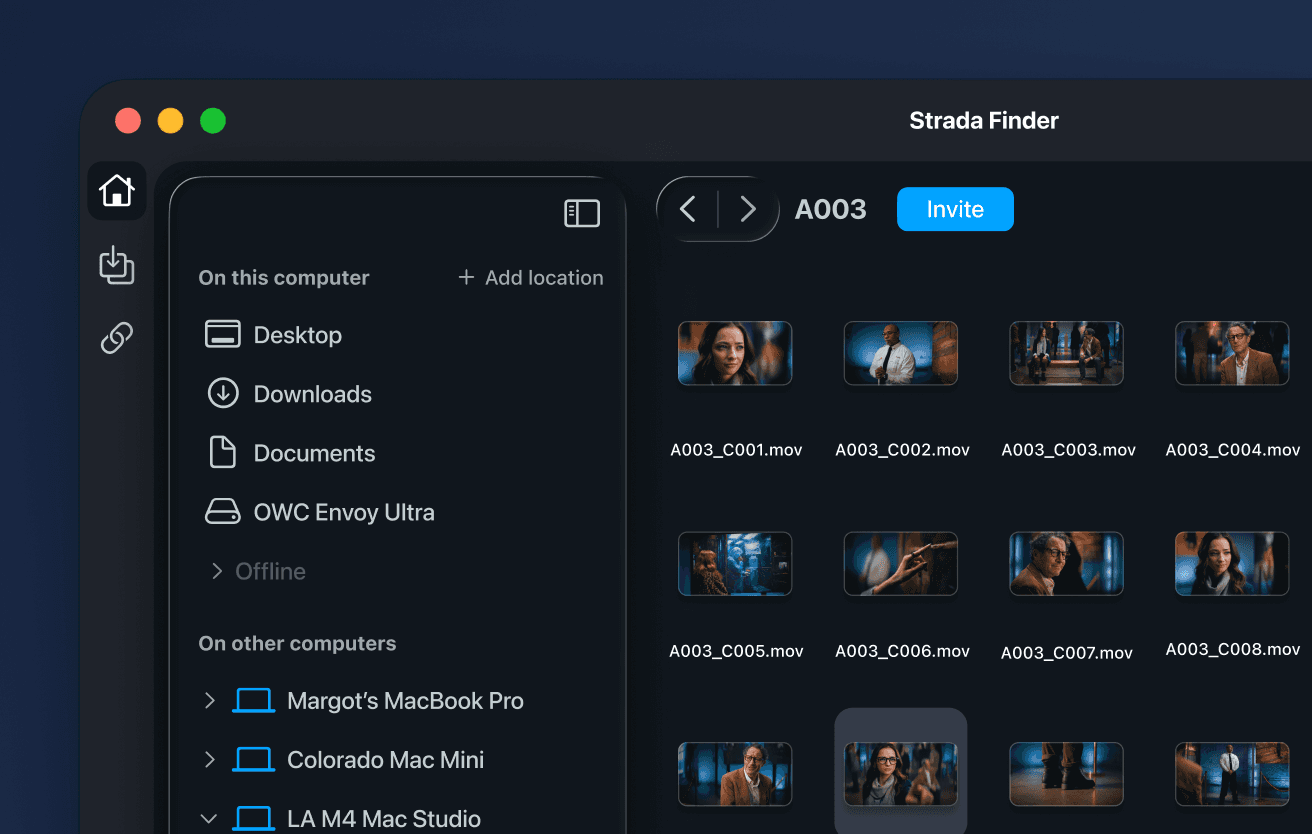The height and width of the screenshot is (834, 1312).
Task: Expand Margot's MacBook Pro tree node
Action: (209, 701)
